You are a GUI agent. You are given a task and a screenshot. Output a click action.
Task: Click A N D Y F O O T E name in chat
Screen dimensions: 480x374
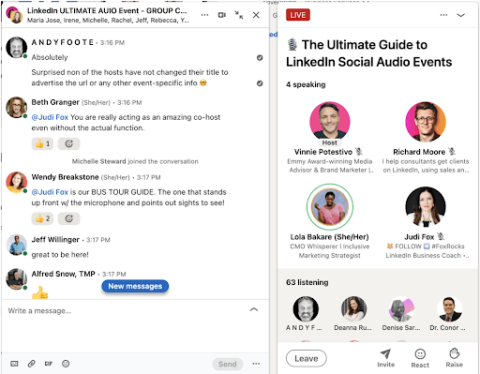click(x=62, y=42)
